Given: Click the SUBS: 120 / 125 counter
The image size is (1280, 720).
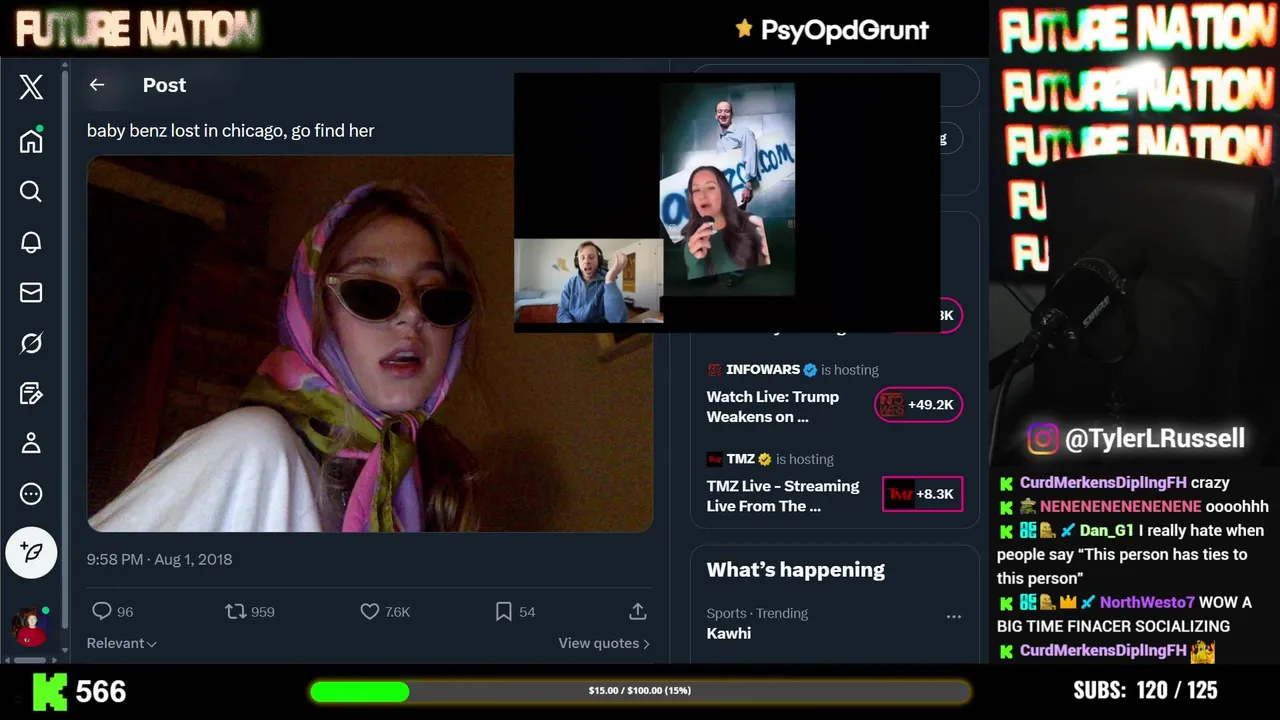Looking at the screenshot, I should [x=1145, y=690].
